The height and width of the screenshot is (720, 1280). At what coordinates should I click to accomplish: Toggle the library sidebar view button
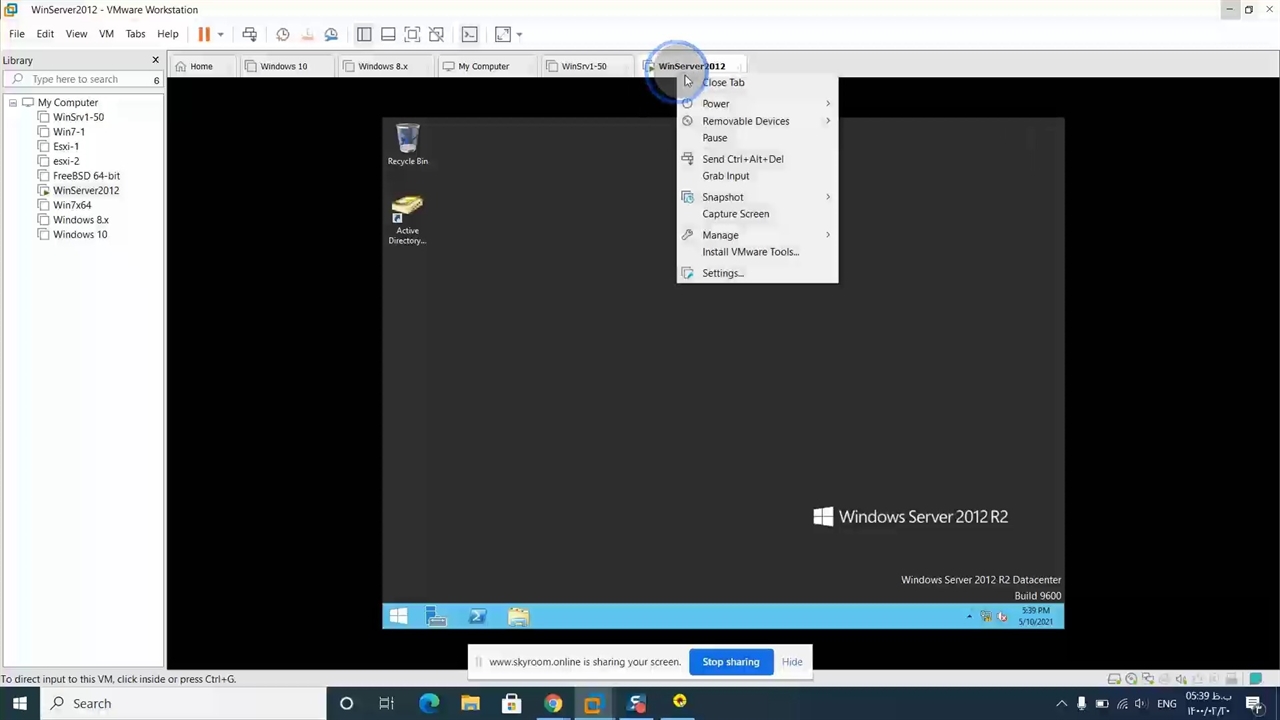coord(364,34)
